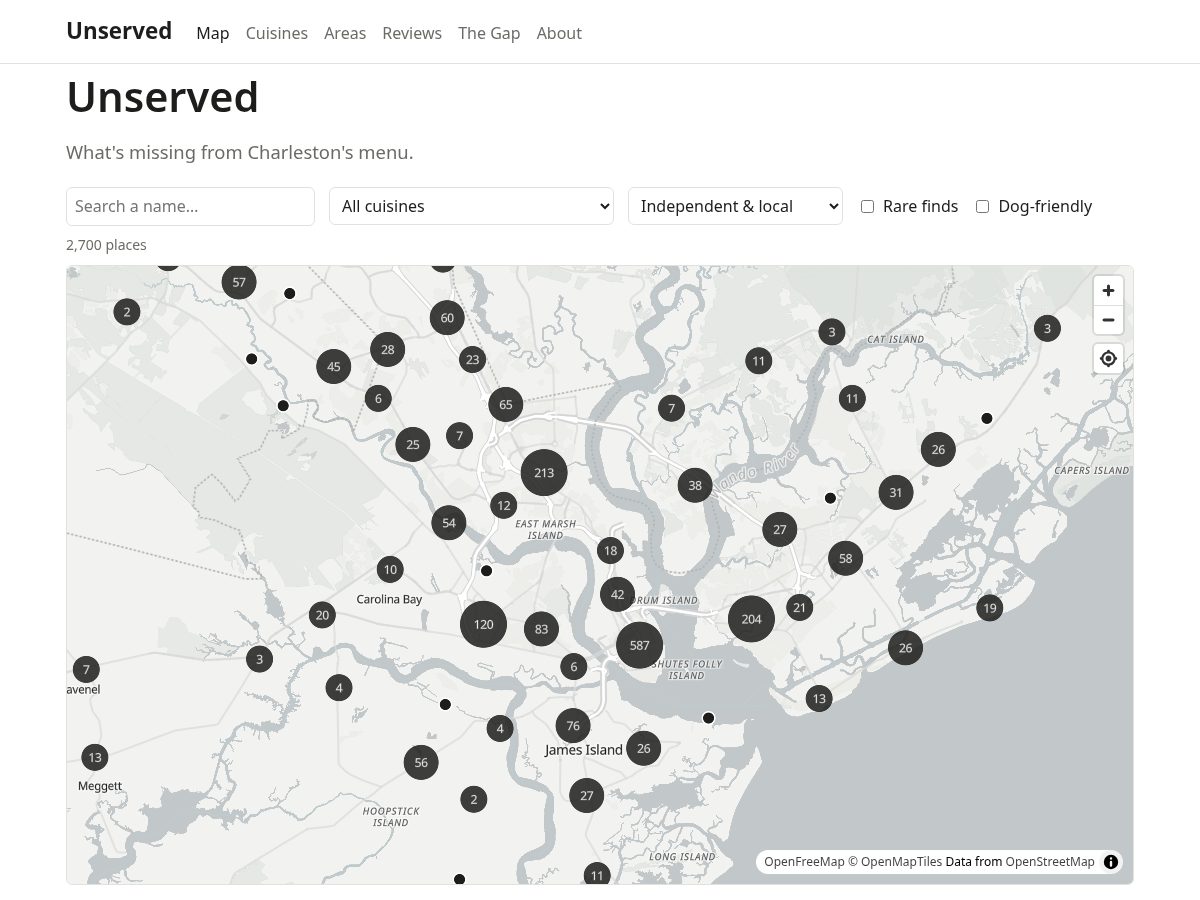
Task: Toggle map attribution info icon
Action: [1110, 862]
